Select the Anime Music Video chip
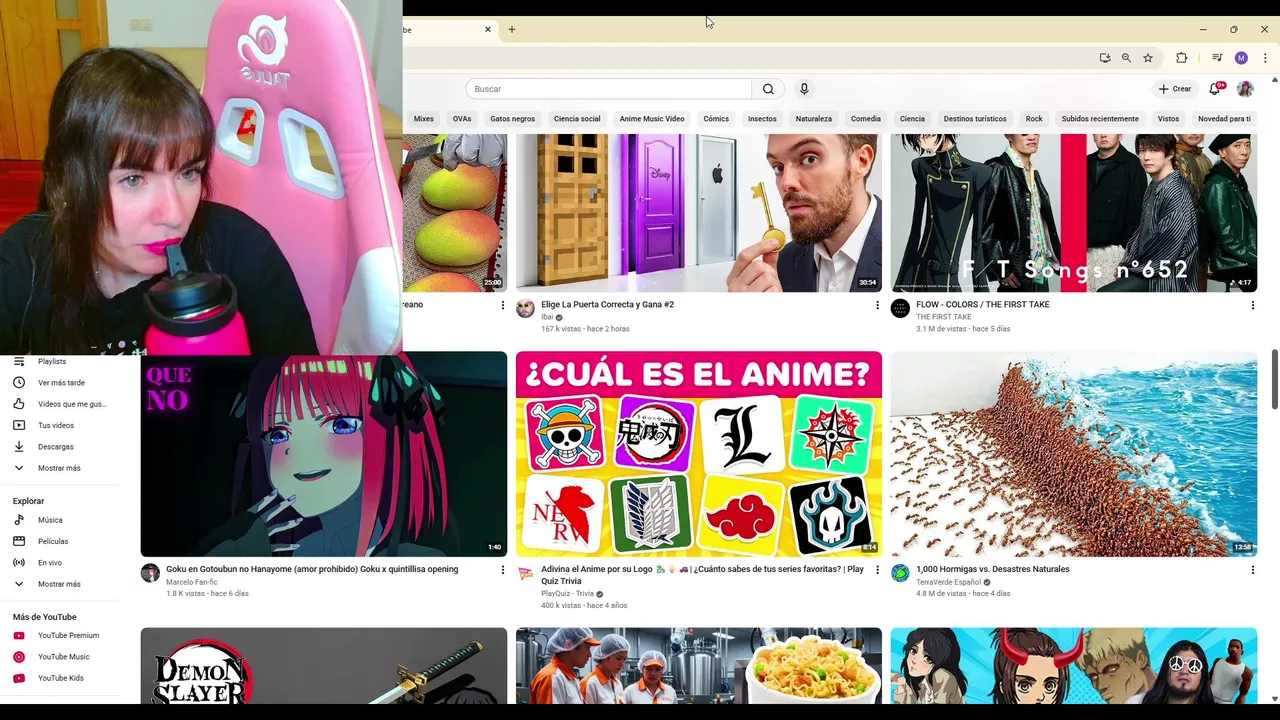The image size is (1280, 720). point(652,119)
